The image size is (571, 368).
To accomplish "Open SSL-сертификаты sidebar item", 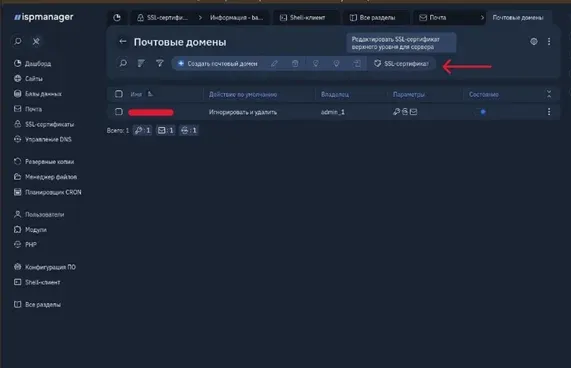I will 44,124.
